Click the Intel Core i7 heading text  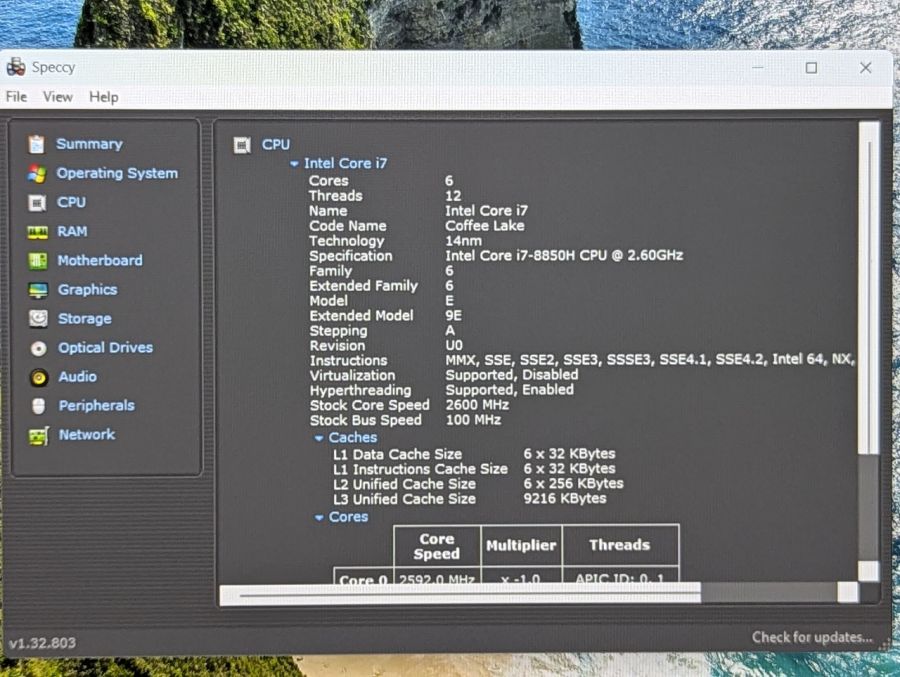click(346, 163)
